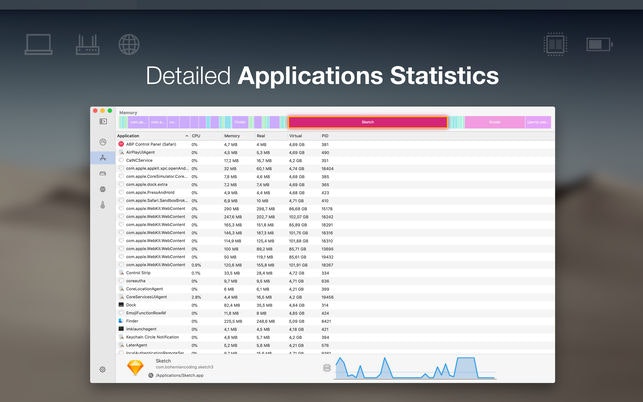Click the Sketch diamond icon in details

point(135,368)
